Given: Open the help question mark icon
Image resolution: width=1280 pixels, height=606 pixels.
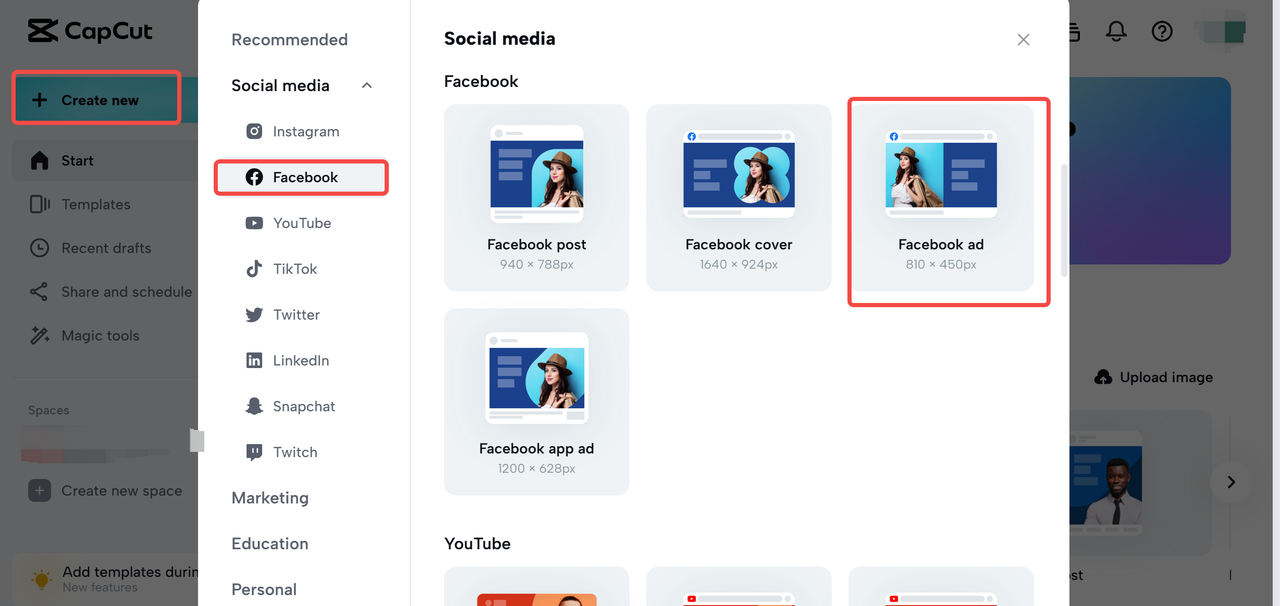Looking at the screenshot, I should click(1162, 31).
